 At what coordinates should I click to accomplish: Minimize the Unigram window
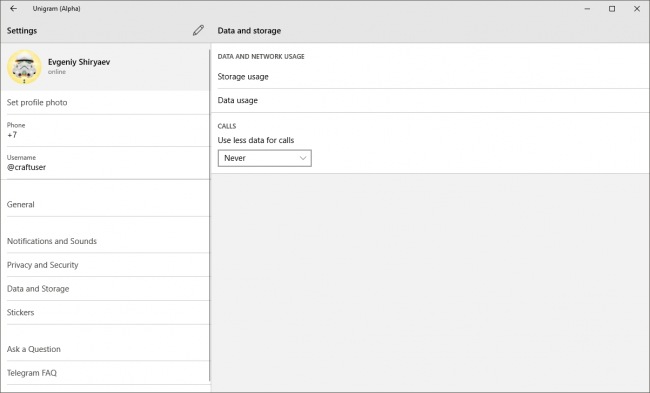click(x=587, y=8)
